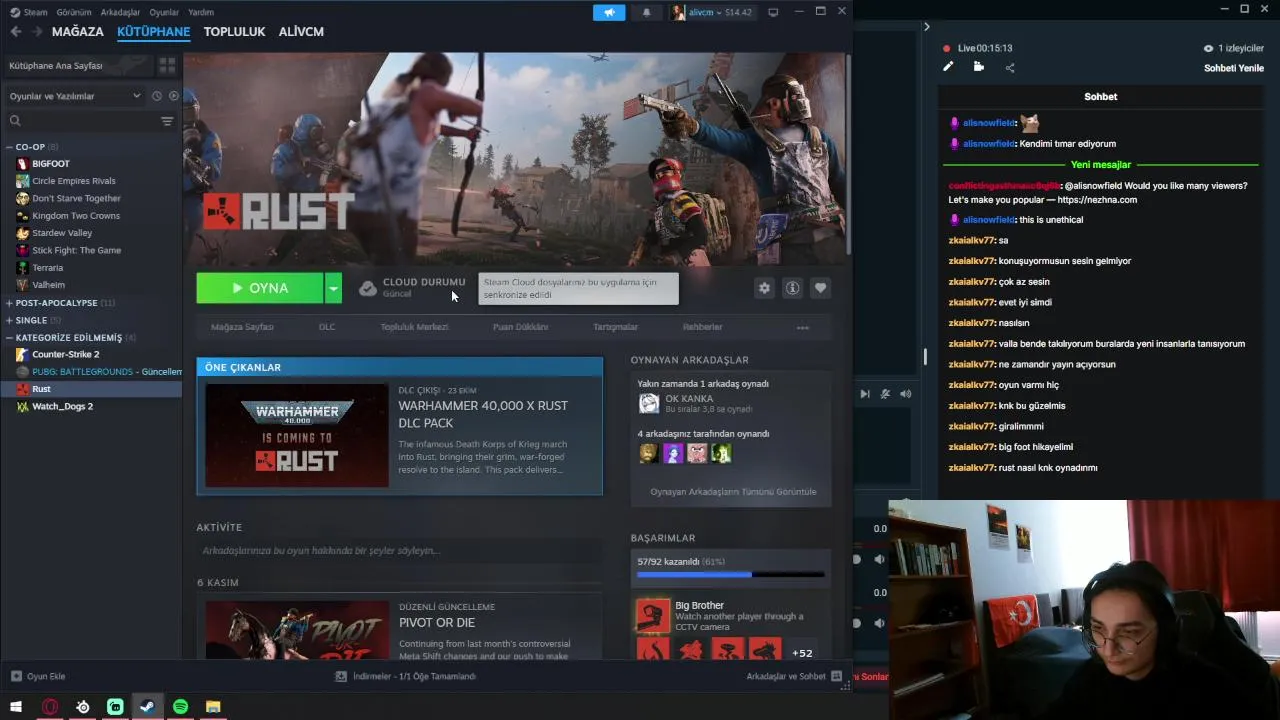Expand the POST-APOCALYPSE category
The image size is (1280, 720).
click(9, 303)
